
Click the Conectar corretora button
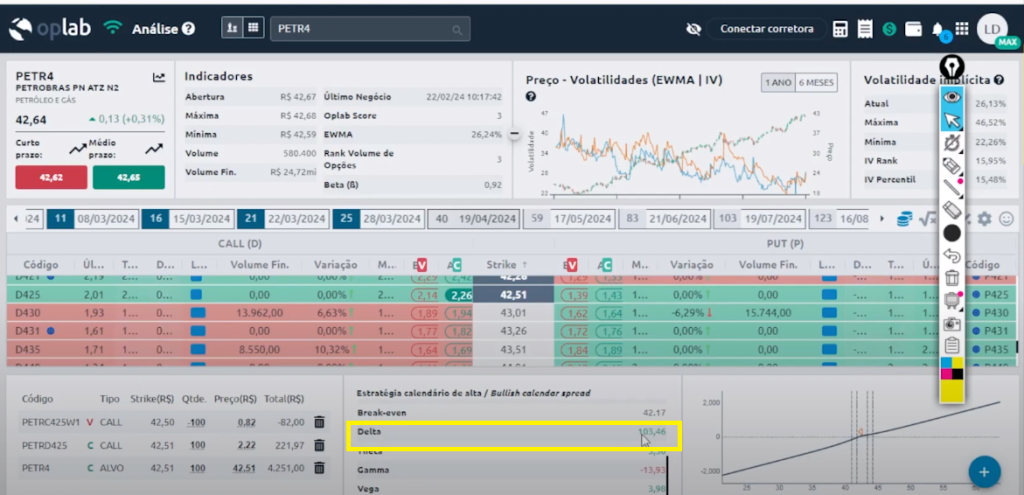point(767,29)
